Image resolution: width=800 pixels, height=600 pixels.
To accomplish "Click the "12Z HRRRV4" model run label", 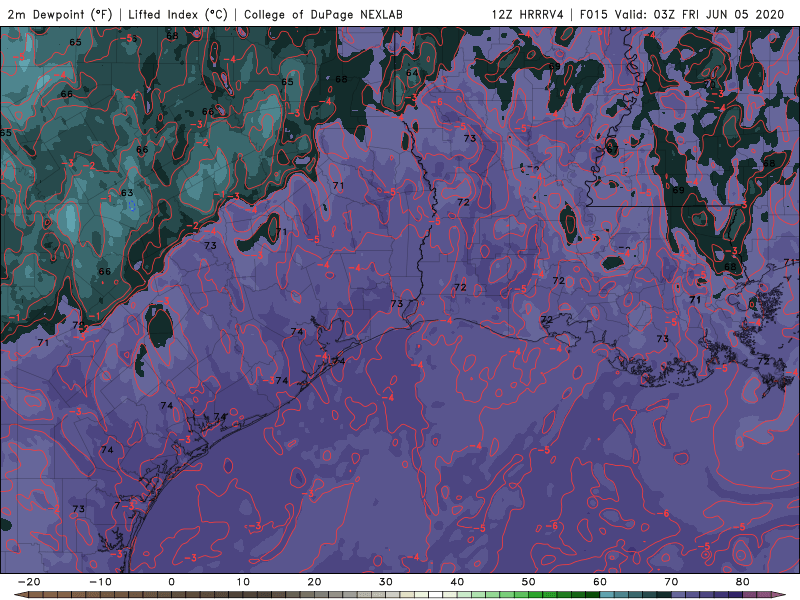I will coord(528,14).
